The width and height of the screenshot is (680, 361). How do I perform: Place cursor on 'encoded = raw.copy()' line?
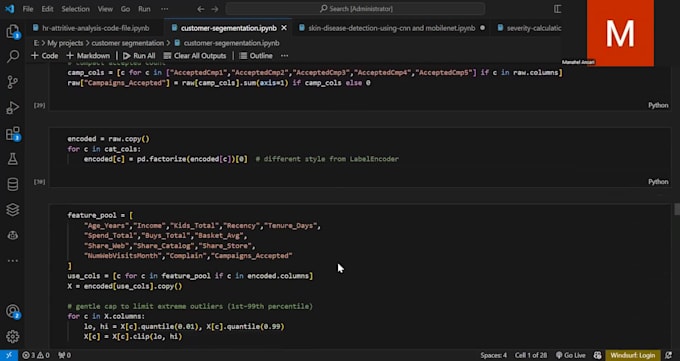coord(108,139)
